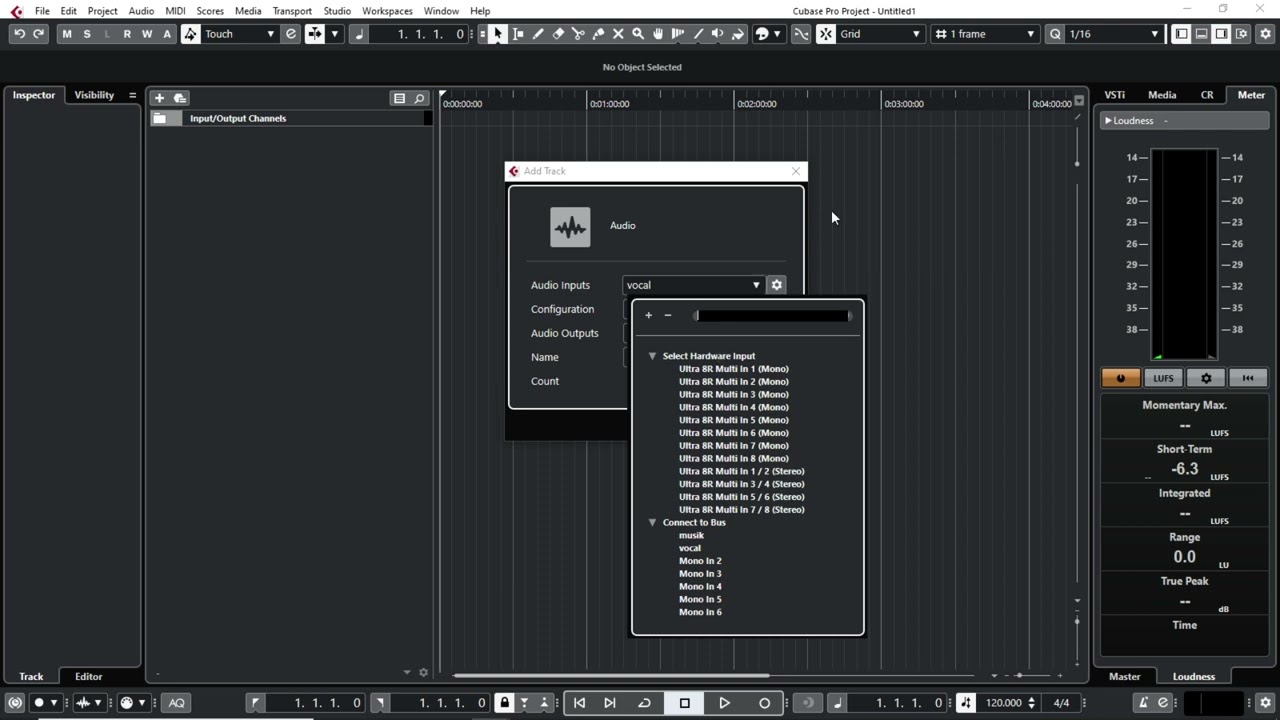The width and height of the screenshot is (1280, 720).
Task: Select the Line tool
Action: (x=698, y=34)
